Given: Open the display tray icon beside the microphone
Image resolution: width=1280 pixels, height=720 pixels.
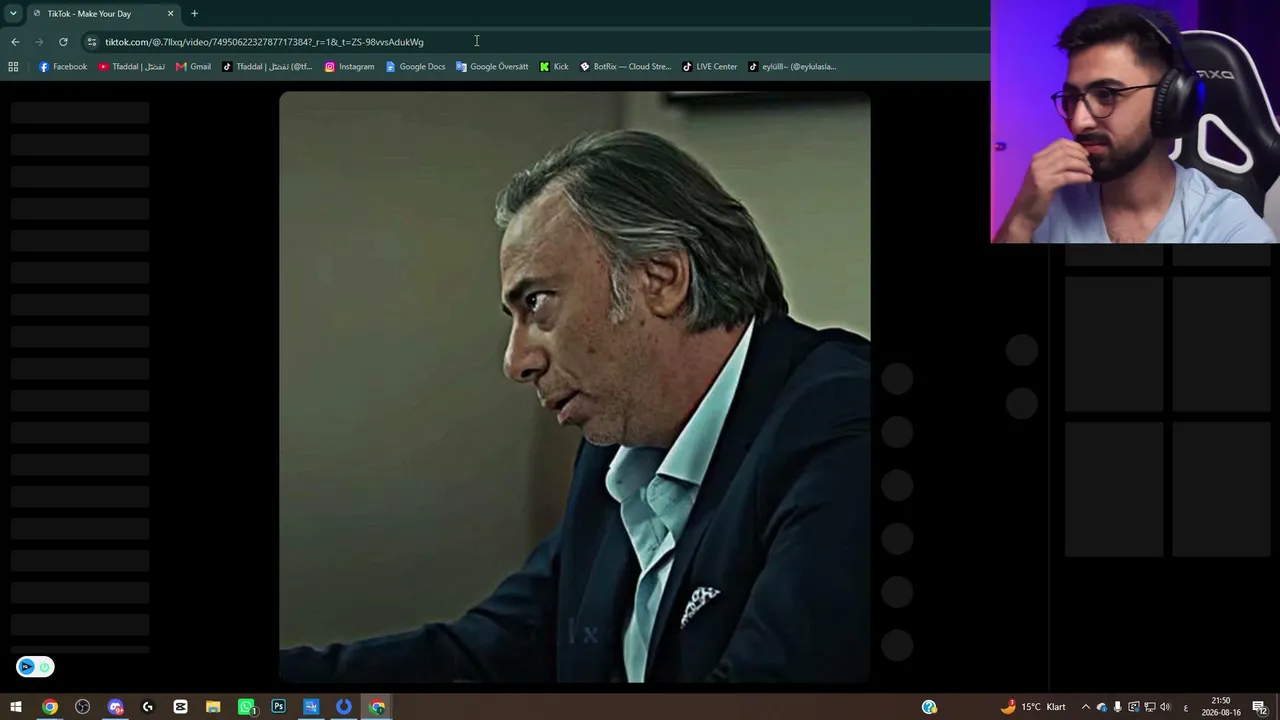Looking at the screenshot, I should (x=1134, y=707).
